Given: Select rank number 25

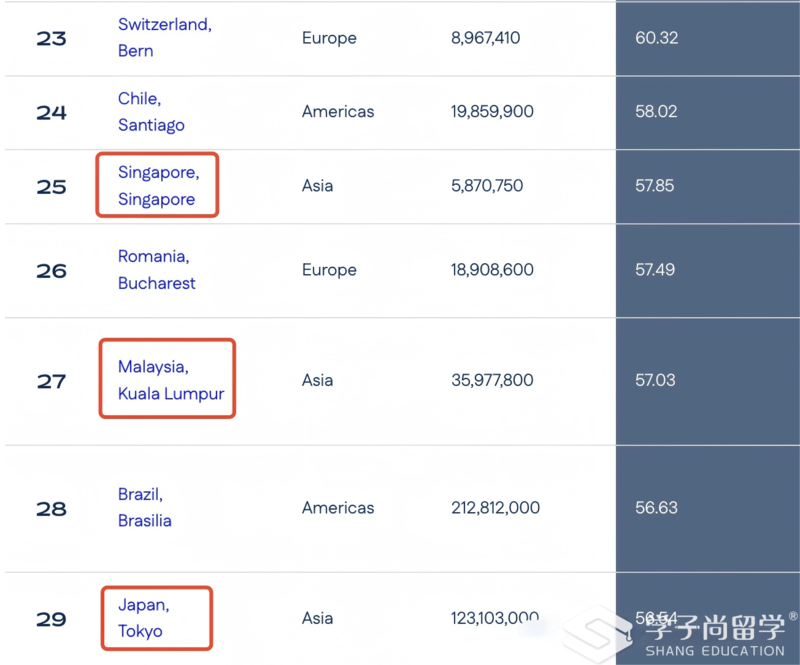Looking at the screenshot, I should (51, 187).
